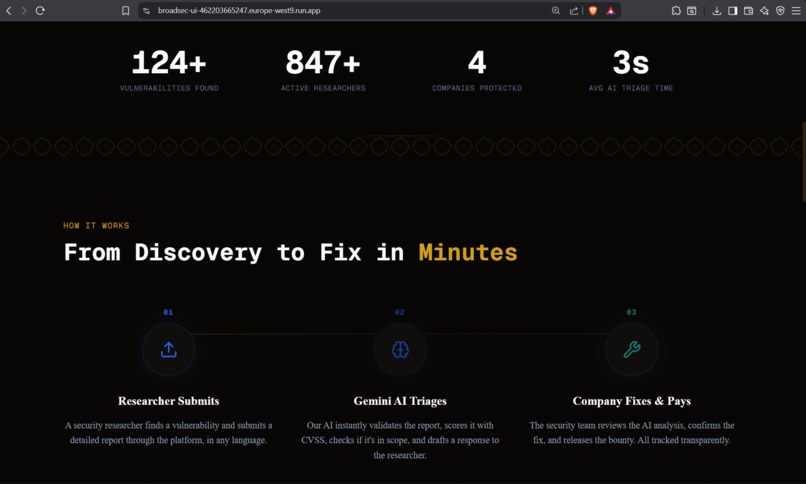Open the browser main menu
Viewport: 806px width, 484px height.
[796, 10]
